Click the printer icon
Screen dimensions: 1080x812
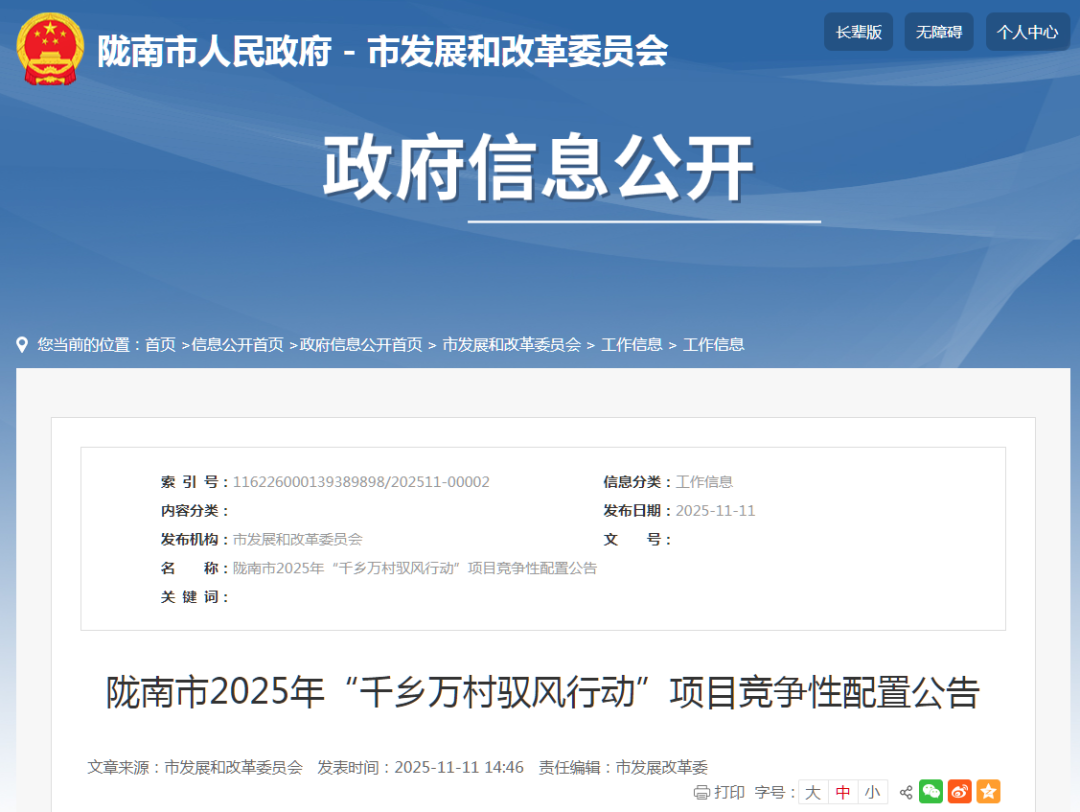click(x=702, y=792)
